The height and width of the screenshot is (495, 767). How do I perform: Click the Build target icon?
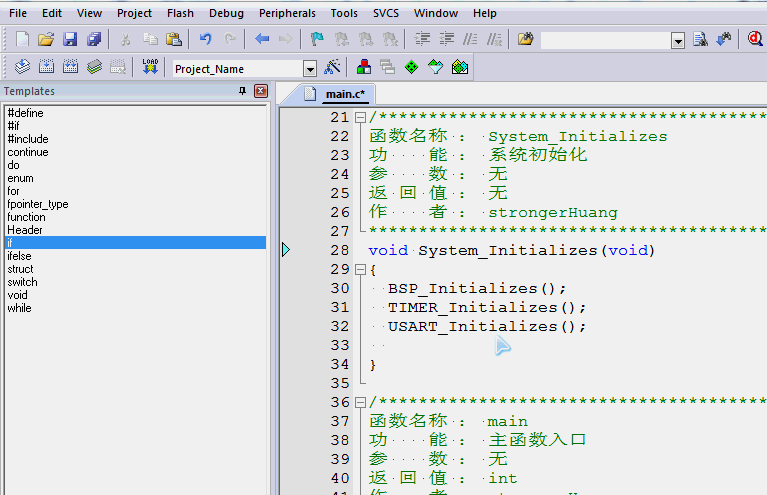pos(47,67)
